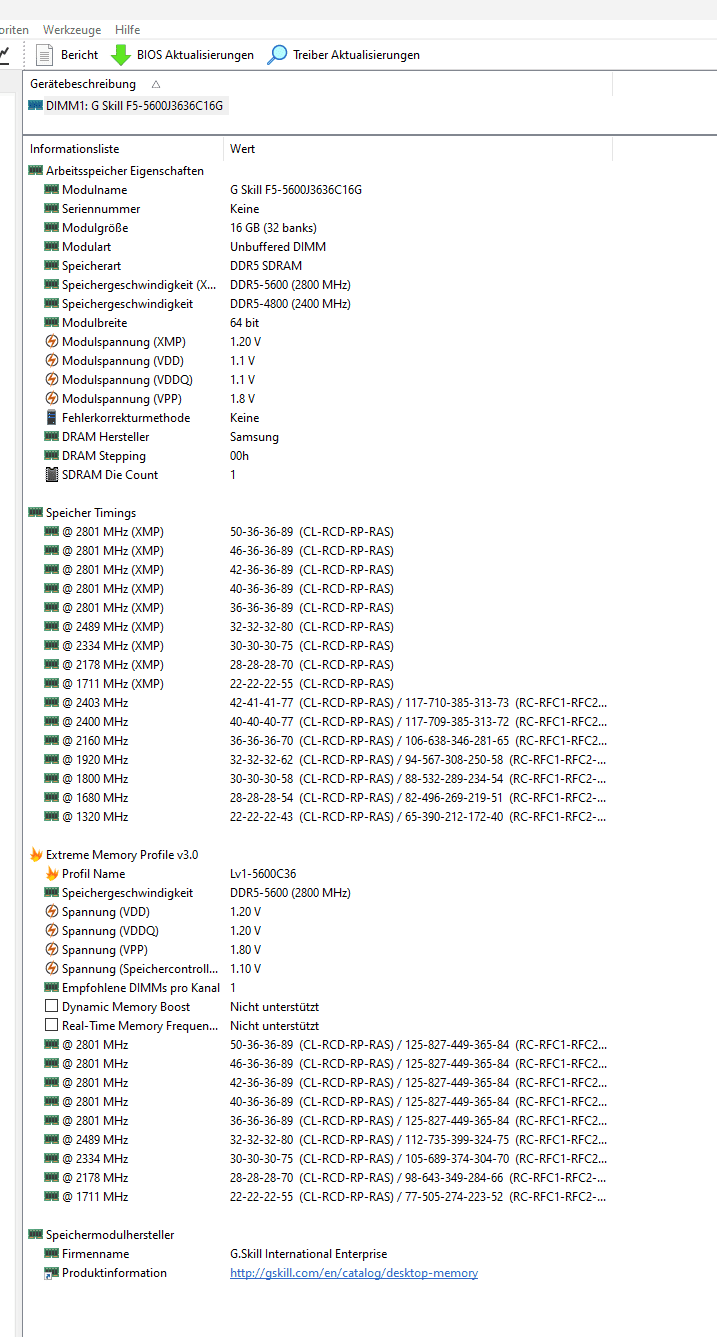
Task: Click the Speicher Timings section icon
Action: pyautogui.click(x=36, y=513)
